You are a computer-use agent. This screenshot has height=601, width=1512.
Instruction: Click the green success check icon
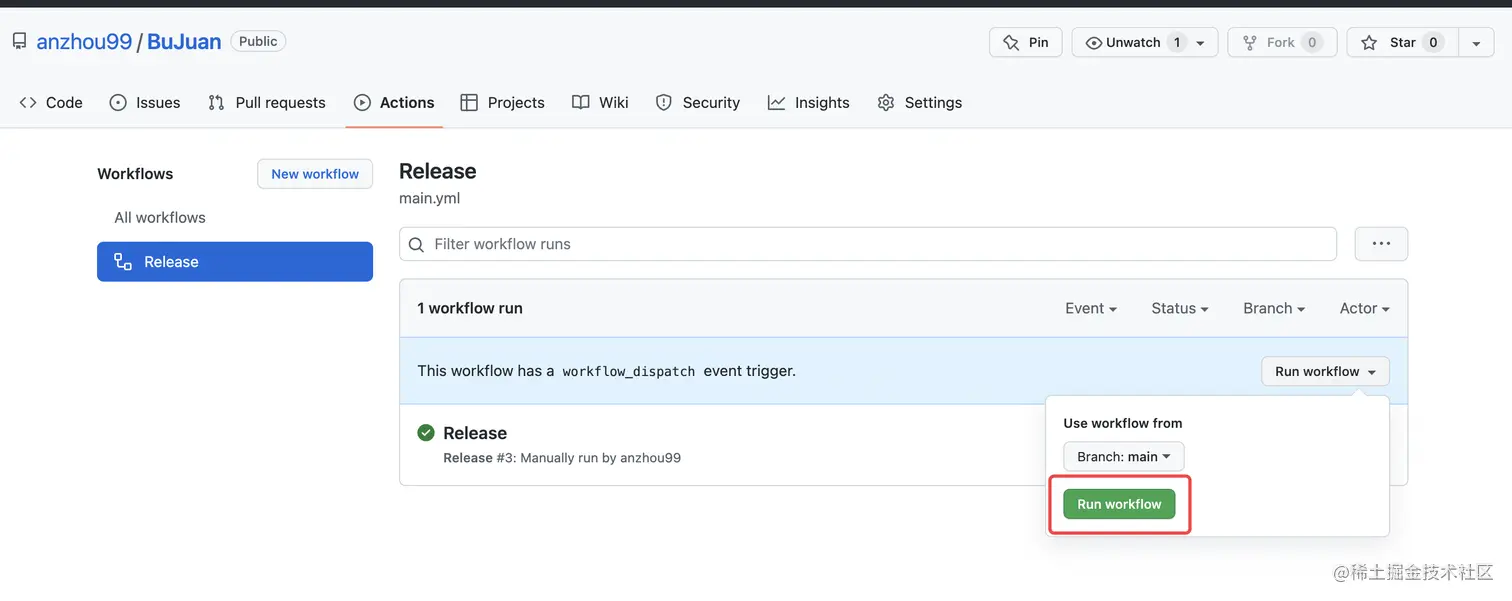(x=426, y=432)
